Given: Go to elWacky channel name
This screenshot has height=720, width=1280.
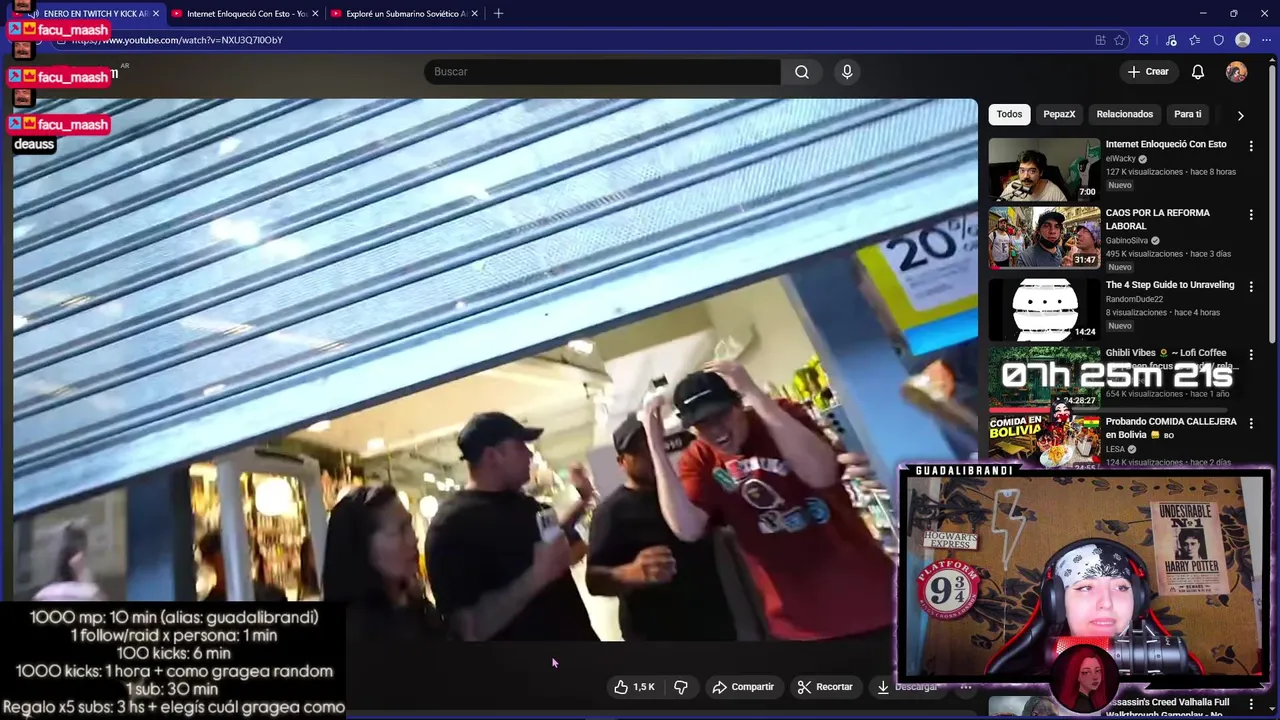Looking at the screenshot, I should tap(1121, 159).
